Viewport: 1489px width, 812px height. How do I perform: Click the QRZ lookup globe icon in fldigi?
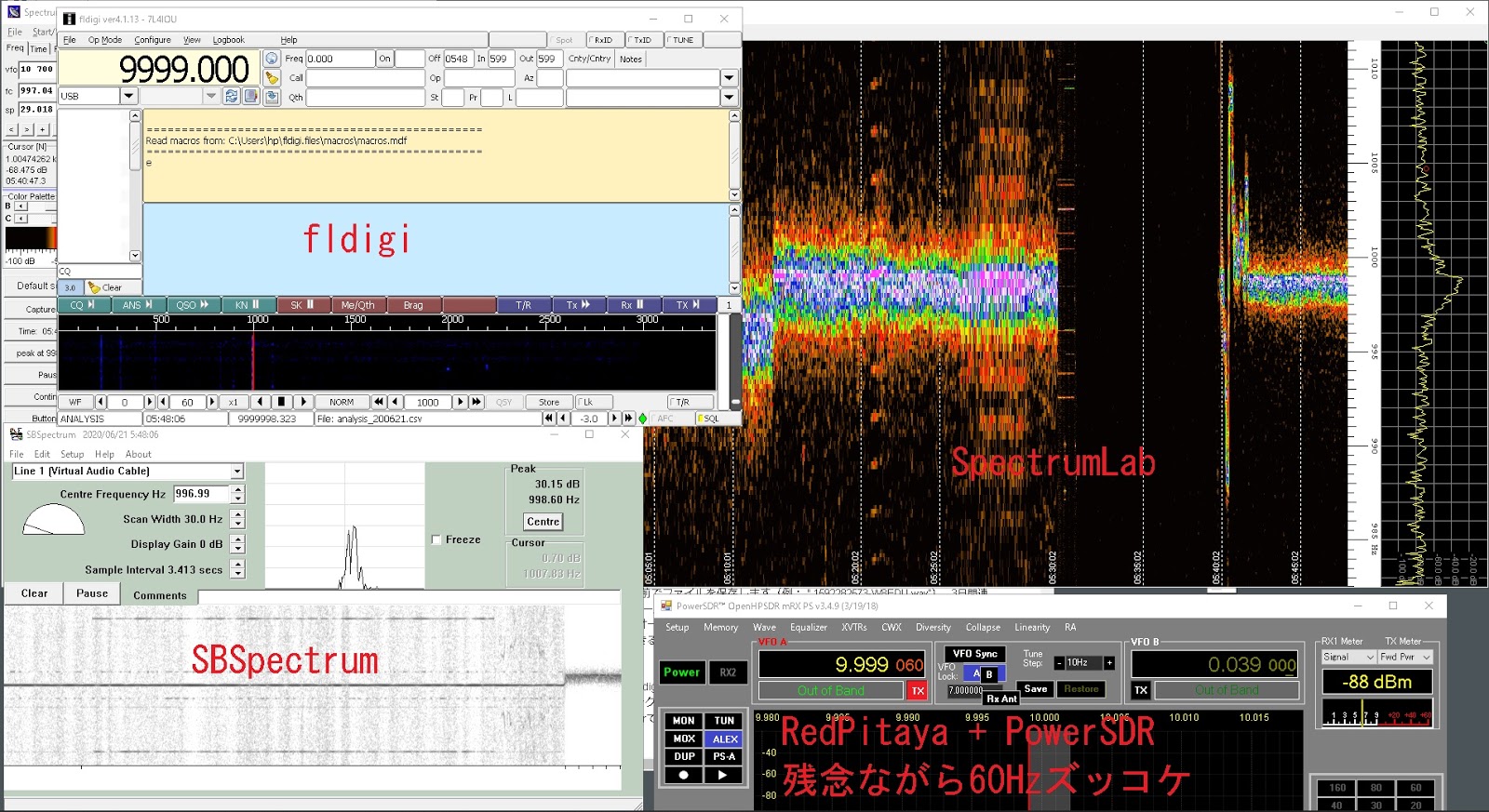click(x=272, y=59)
